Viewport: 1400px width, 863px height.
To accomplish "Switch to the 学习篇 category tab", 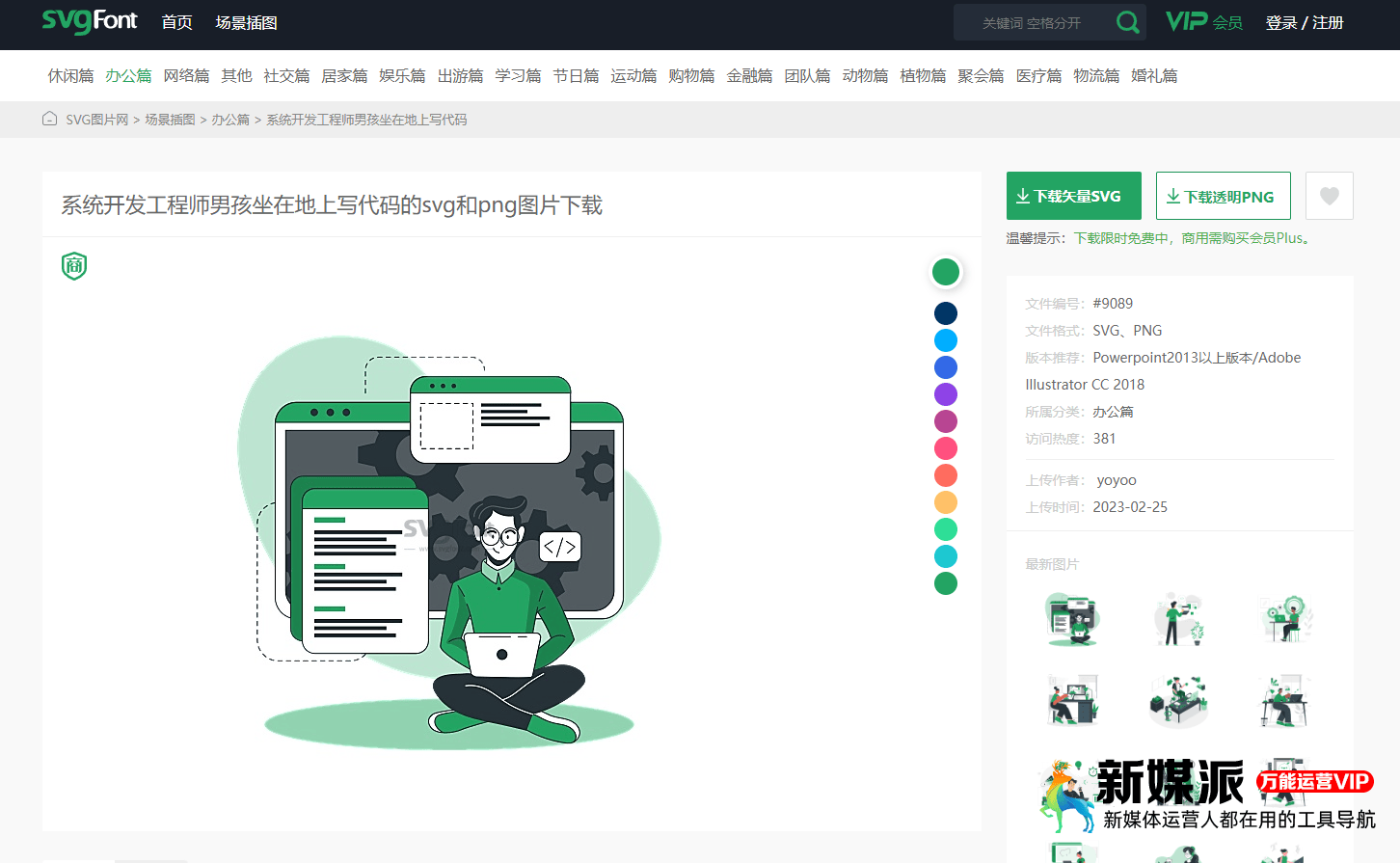I will click(518, 75).
